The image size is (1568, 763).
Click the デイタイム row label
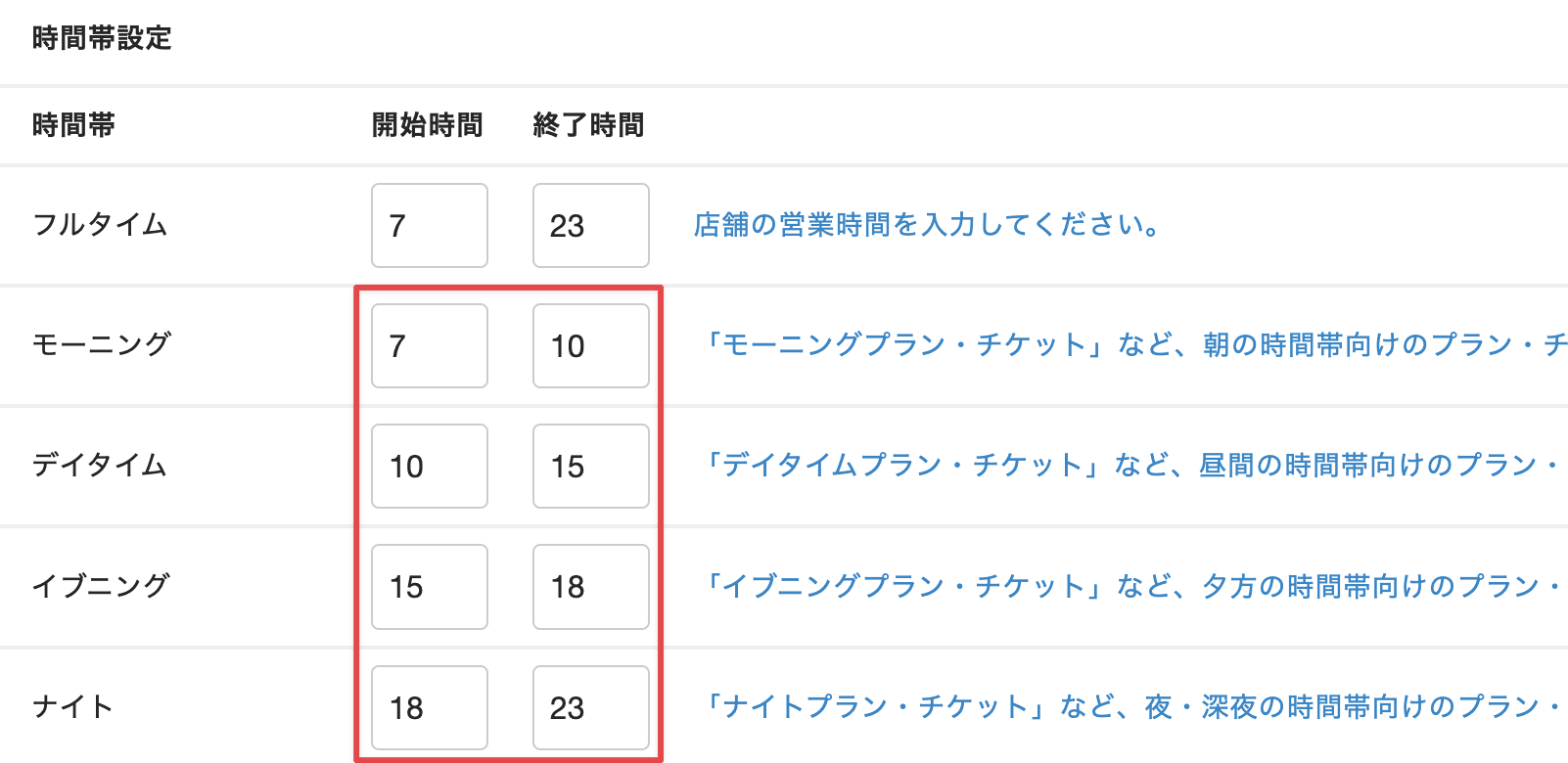click(x=100, y=465)
